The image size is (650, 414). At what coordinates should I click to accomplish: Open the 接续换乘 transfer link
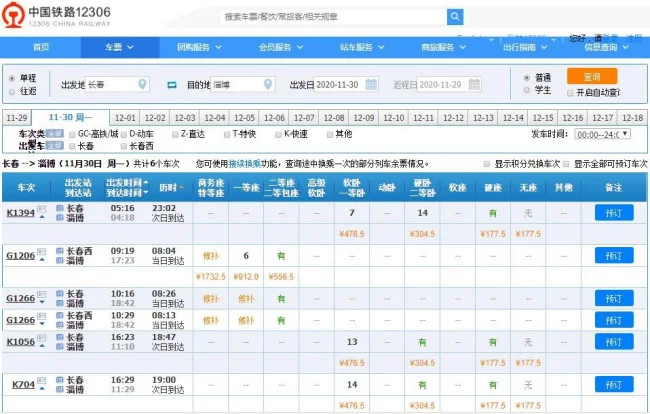[x=245, y=164]
